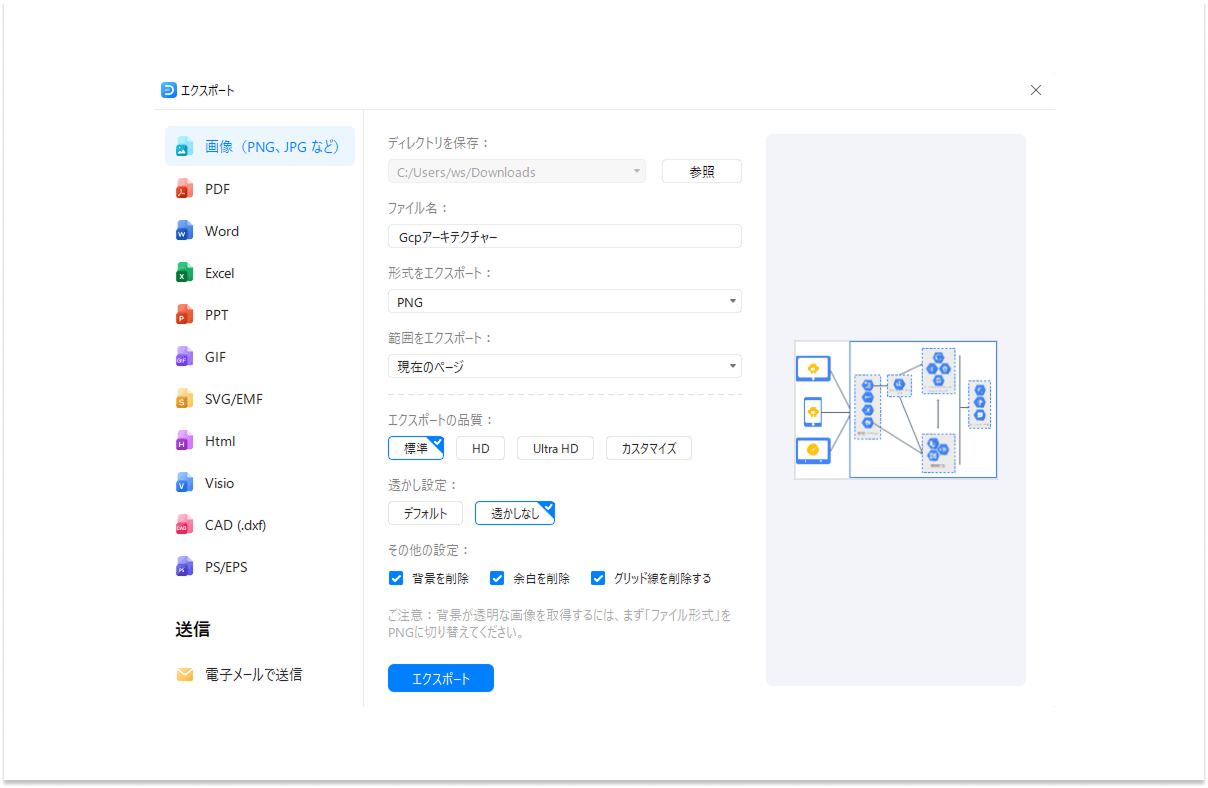Select the PDF export format icon
This screenshot has height=788, width=1208.
[185, 188]
